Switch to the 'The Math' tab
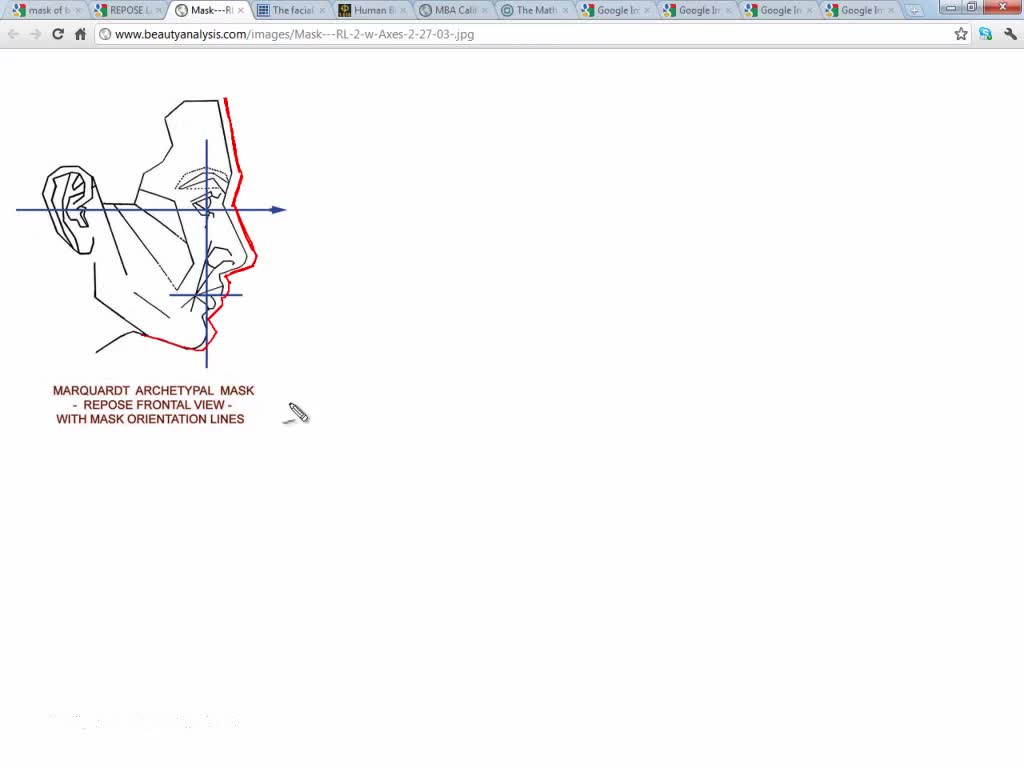This screenshot has height=768, width=1024. [x=534, y=10]
